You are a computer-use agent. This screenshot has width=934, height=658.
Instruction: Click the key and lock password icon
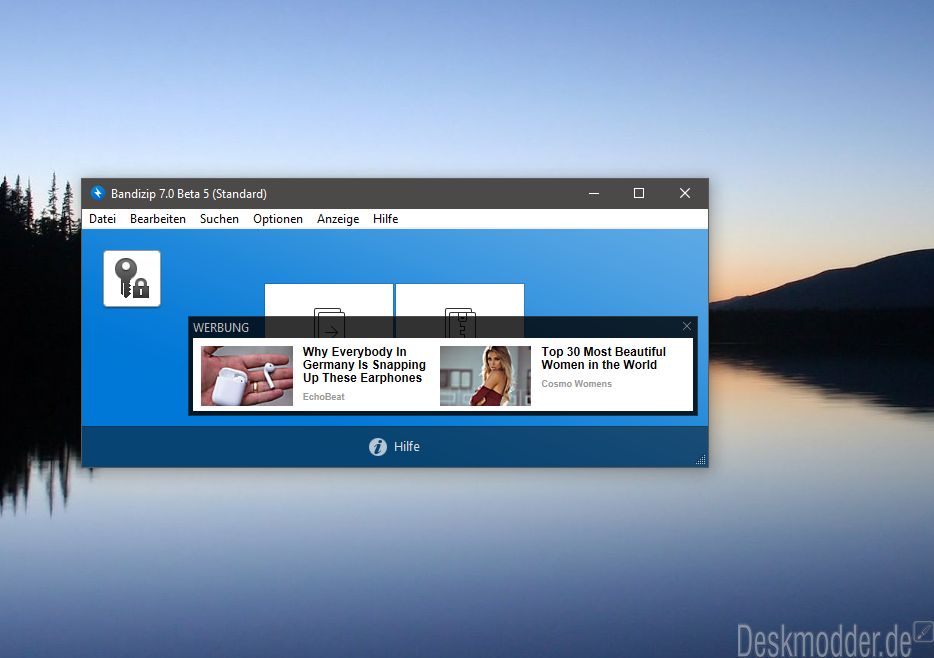coord(132,279)
